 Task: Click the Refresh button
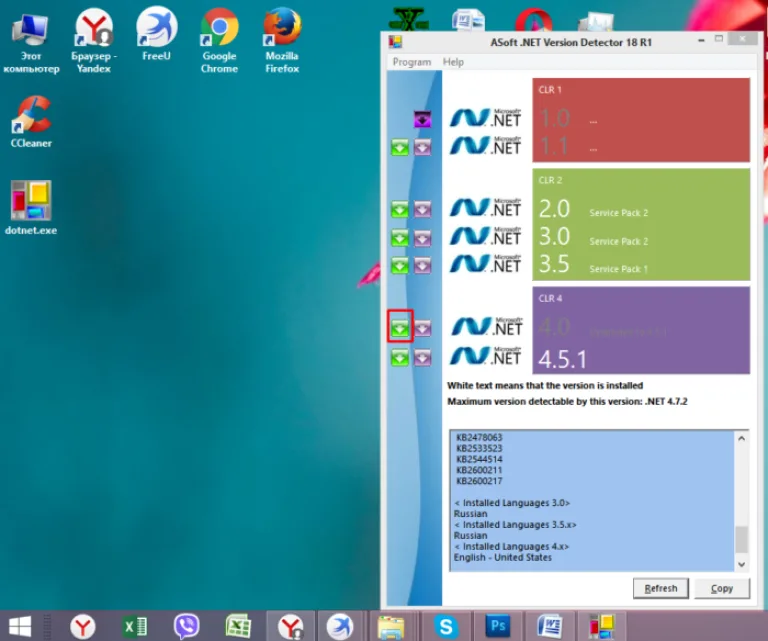(x=661, y=588)
